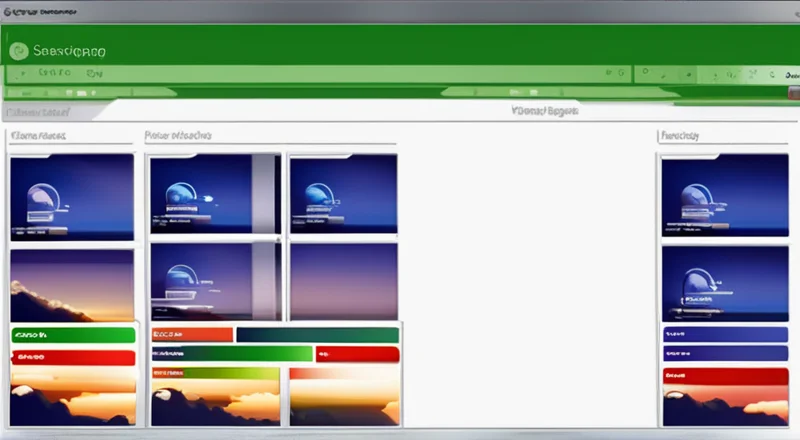Click the small red bar in middle panel
This screenshot has width=800, height=440.
357,354
